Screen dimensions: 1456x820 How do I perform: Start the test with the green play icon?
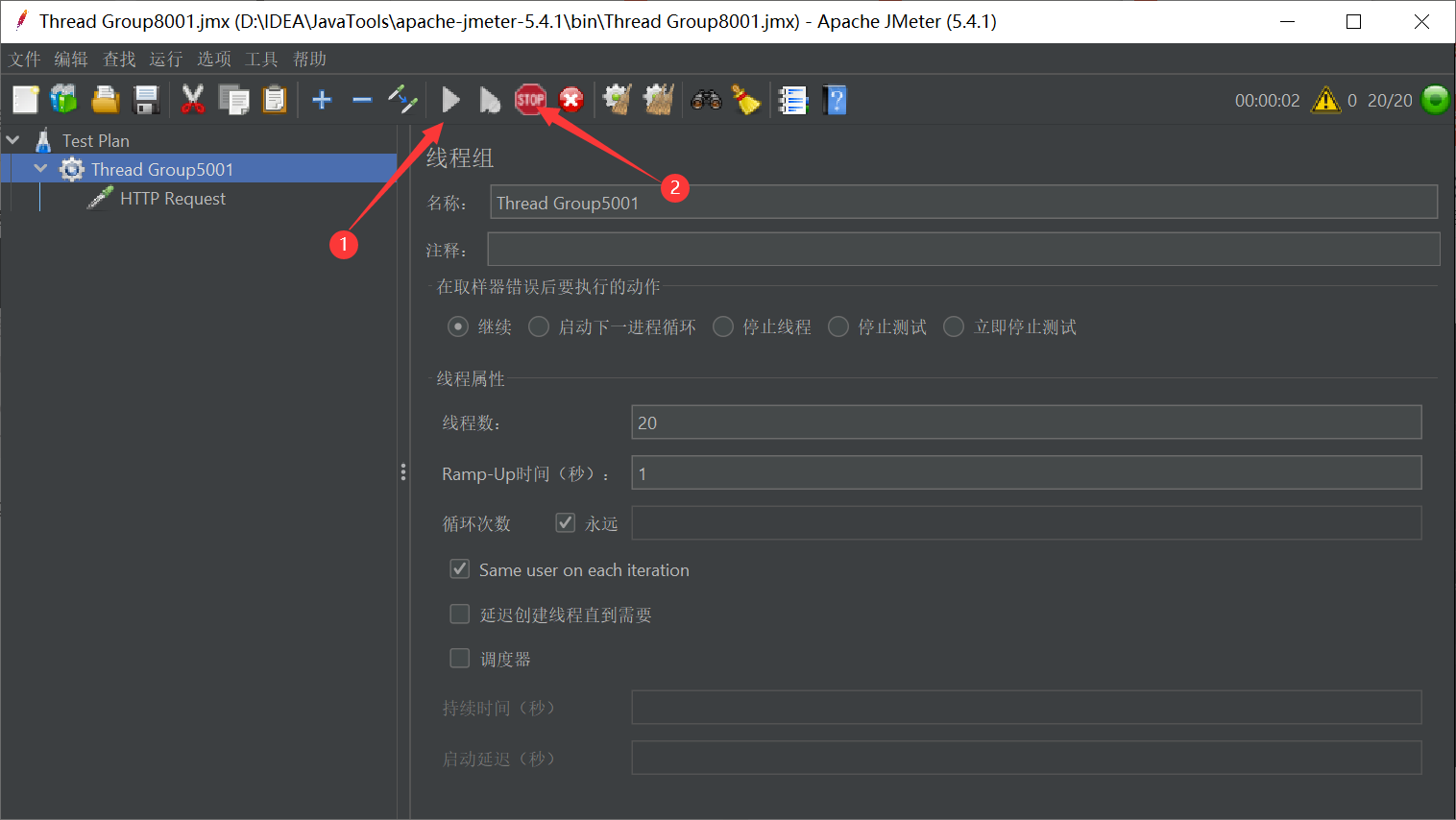point(449,99)
